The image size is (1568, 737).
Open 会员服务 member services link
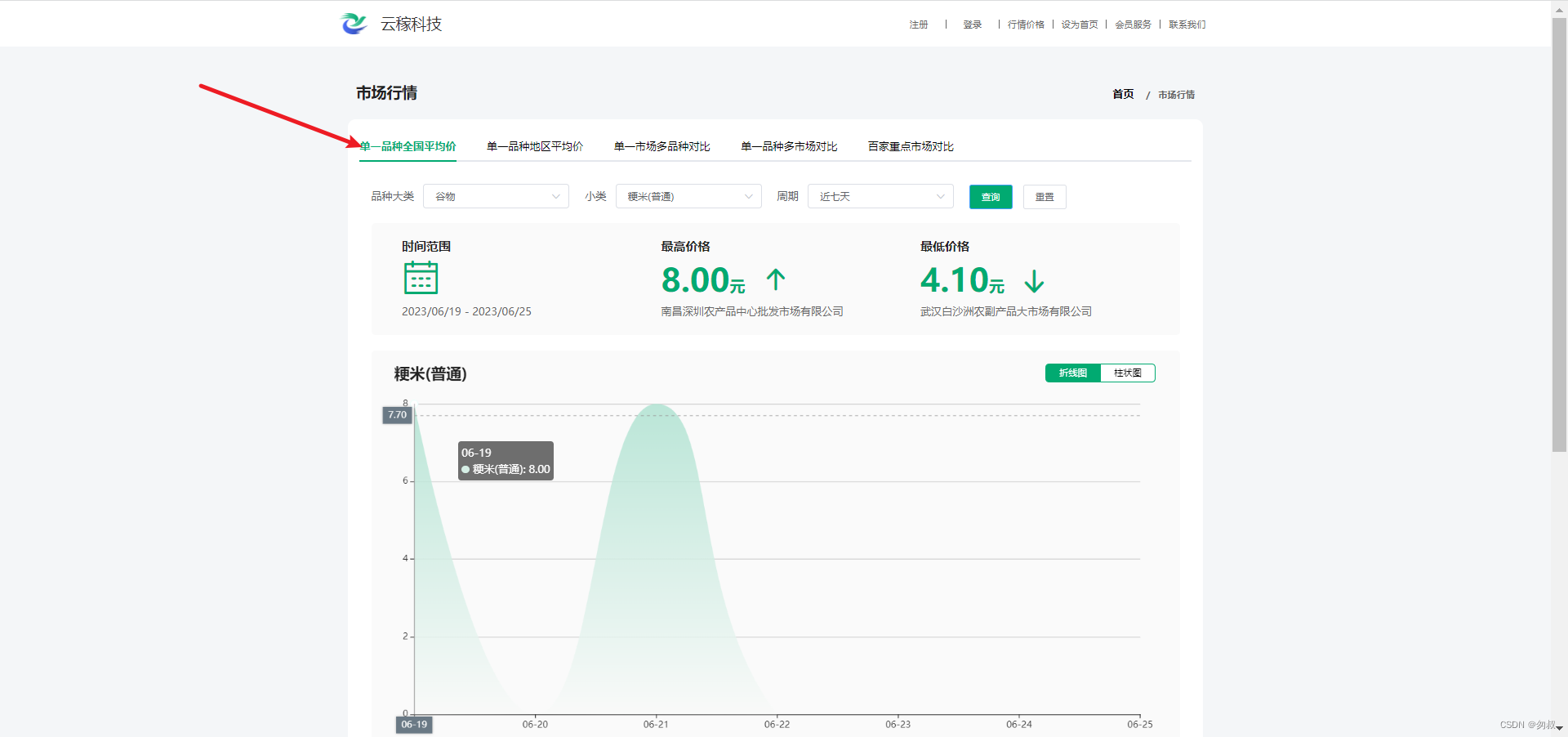point(1133,25)
